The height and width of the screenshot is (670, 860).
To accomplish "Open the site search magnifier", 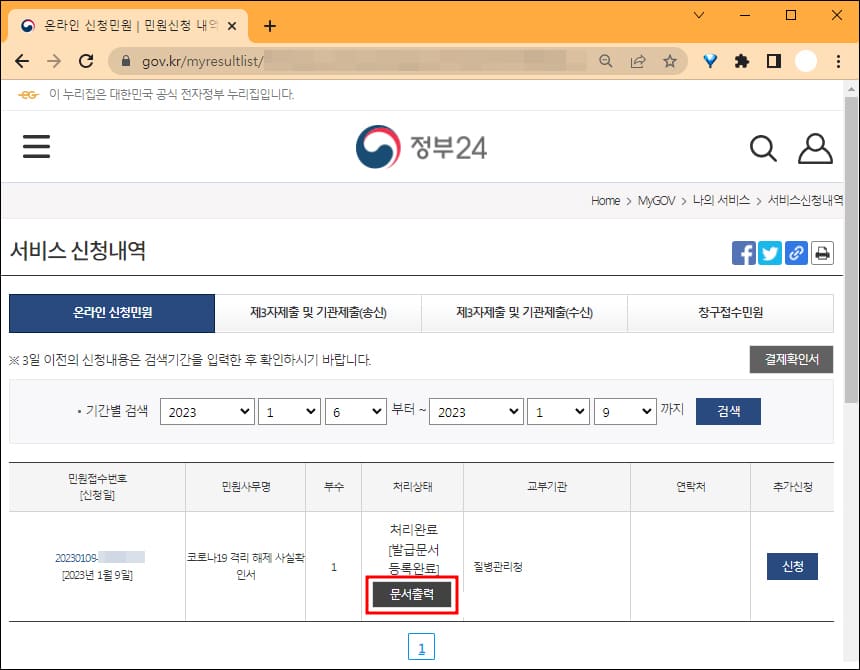I will (x=763, y=147).
